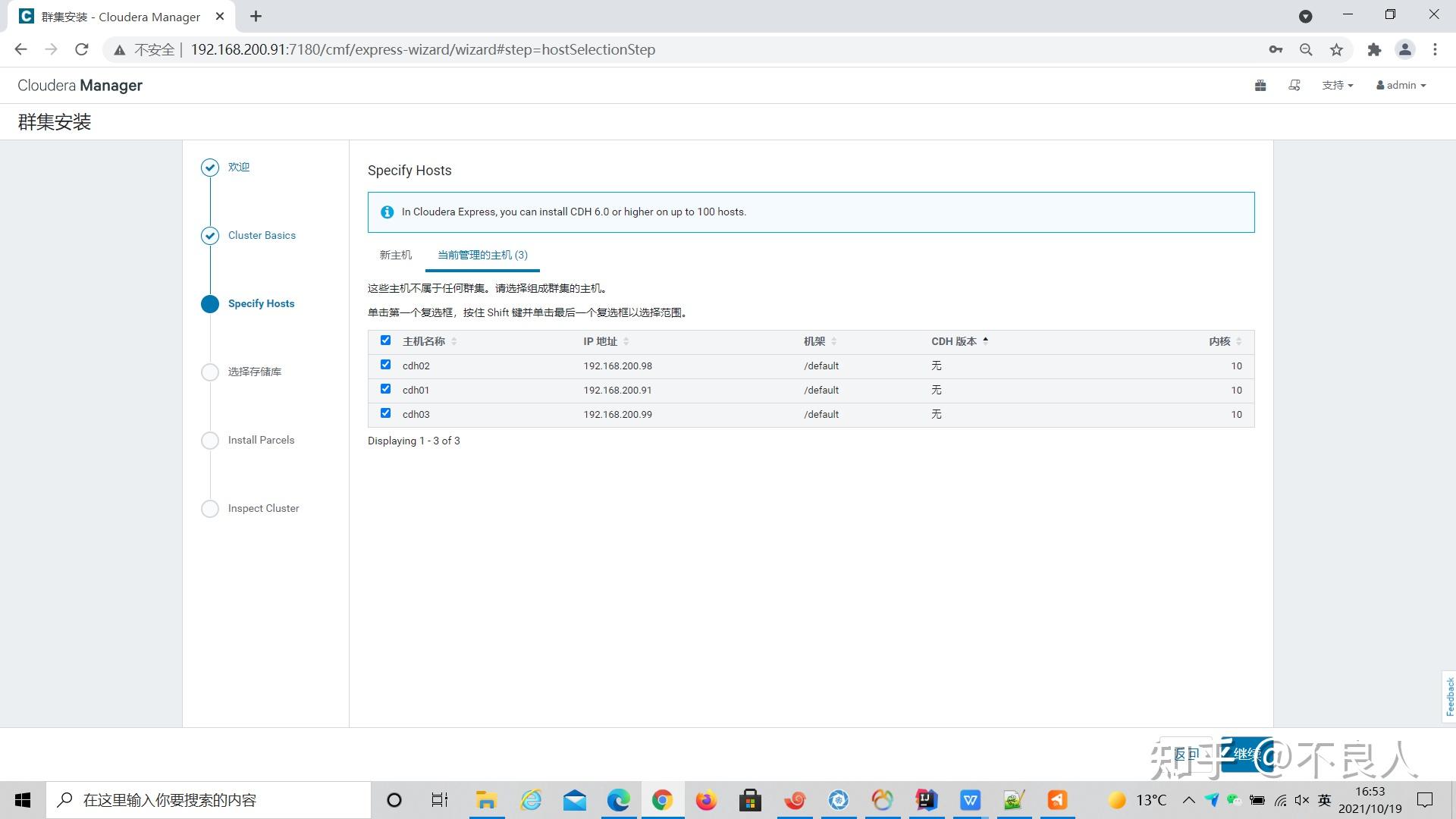Toggle the select-all hosts checkbox
Image resolution: width=1456 pixels, height=819 pixels.
[386, 340]
